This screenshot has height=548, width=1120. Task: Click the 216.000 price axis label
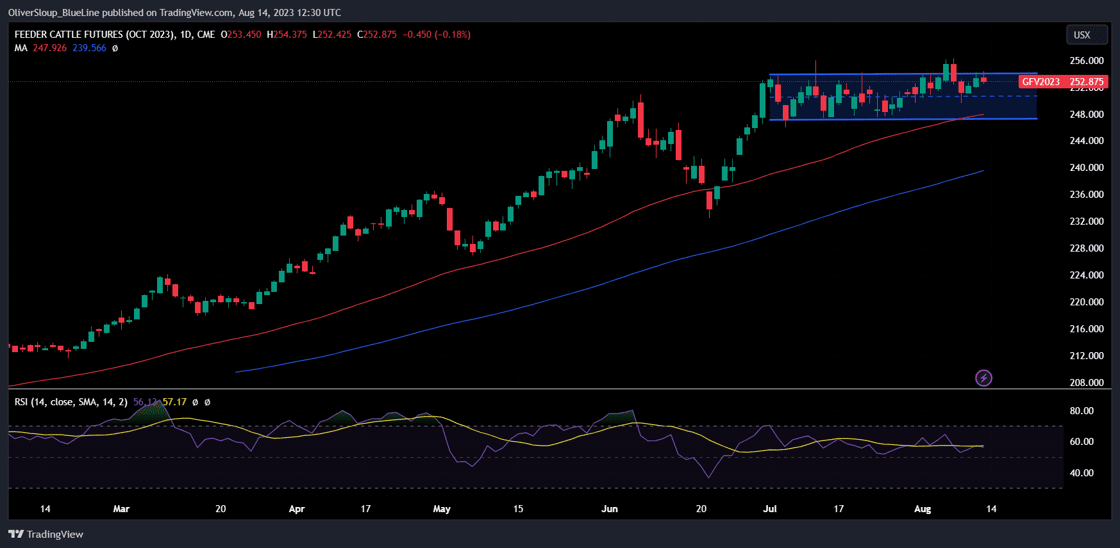point(1085,329)
